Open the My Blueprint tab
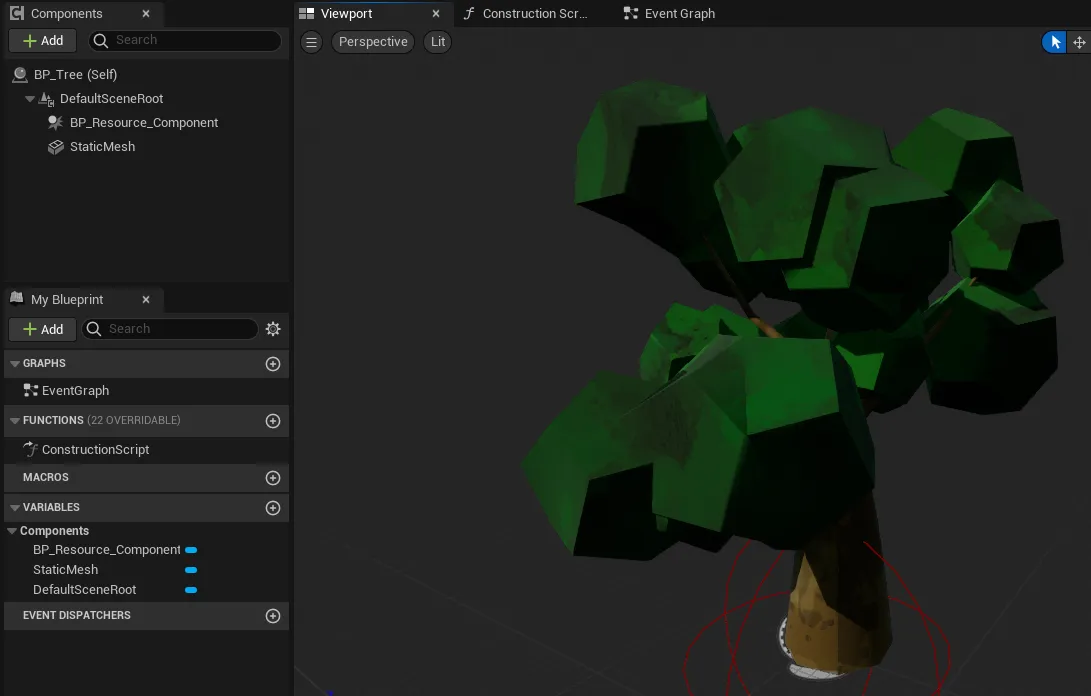 click(x=67, y=299)
